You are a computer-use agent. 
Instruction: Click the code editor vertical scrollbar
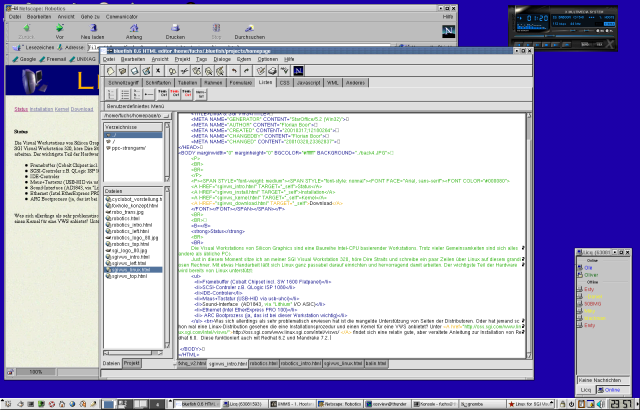coord(529,236)
